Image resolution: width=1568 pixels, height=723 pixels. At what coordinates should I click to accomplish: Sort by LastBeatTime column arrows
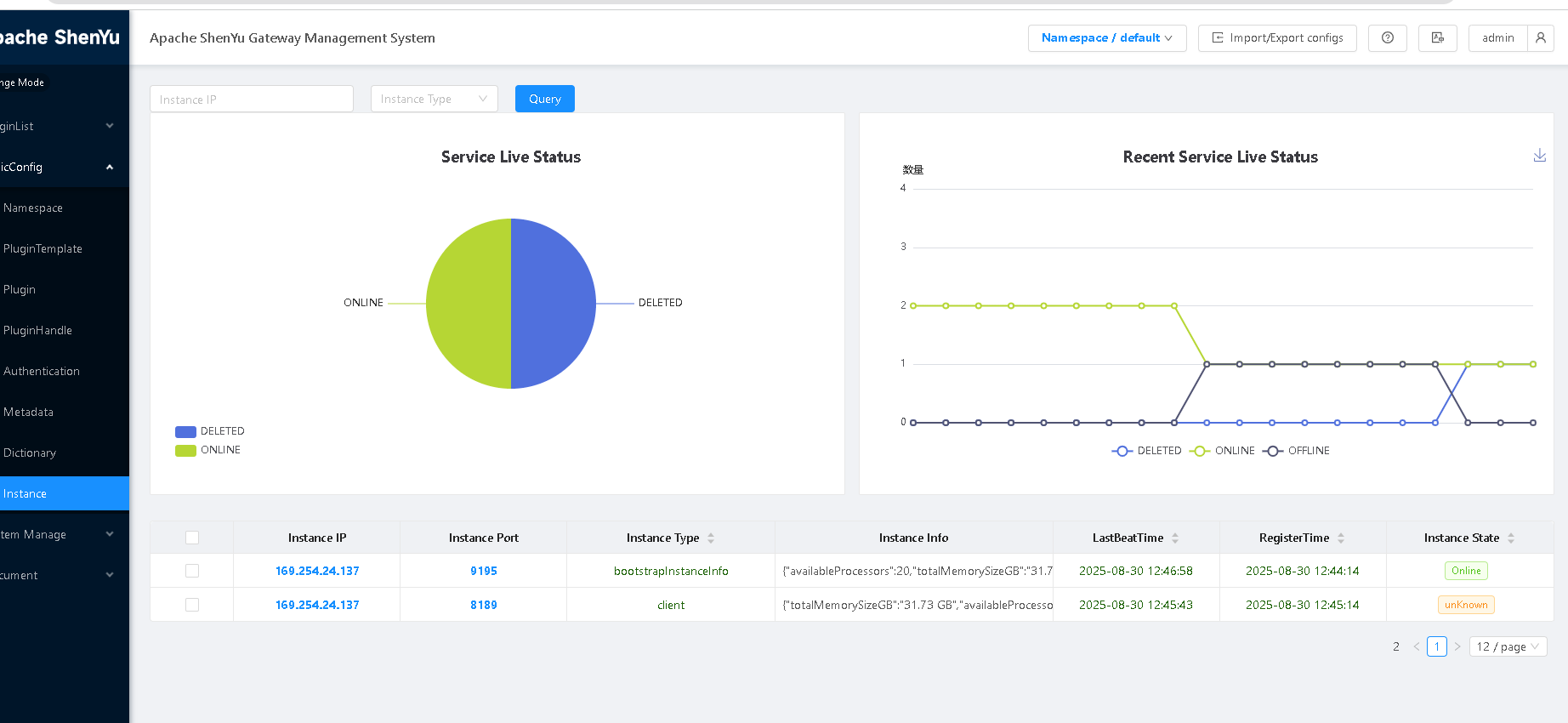[1175, 538]
